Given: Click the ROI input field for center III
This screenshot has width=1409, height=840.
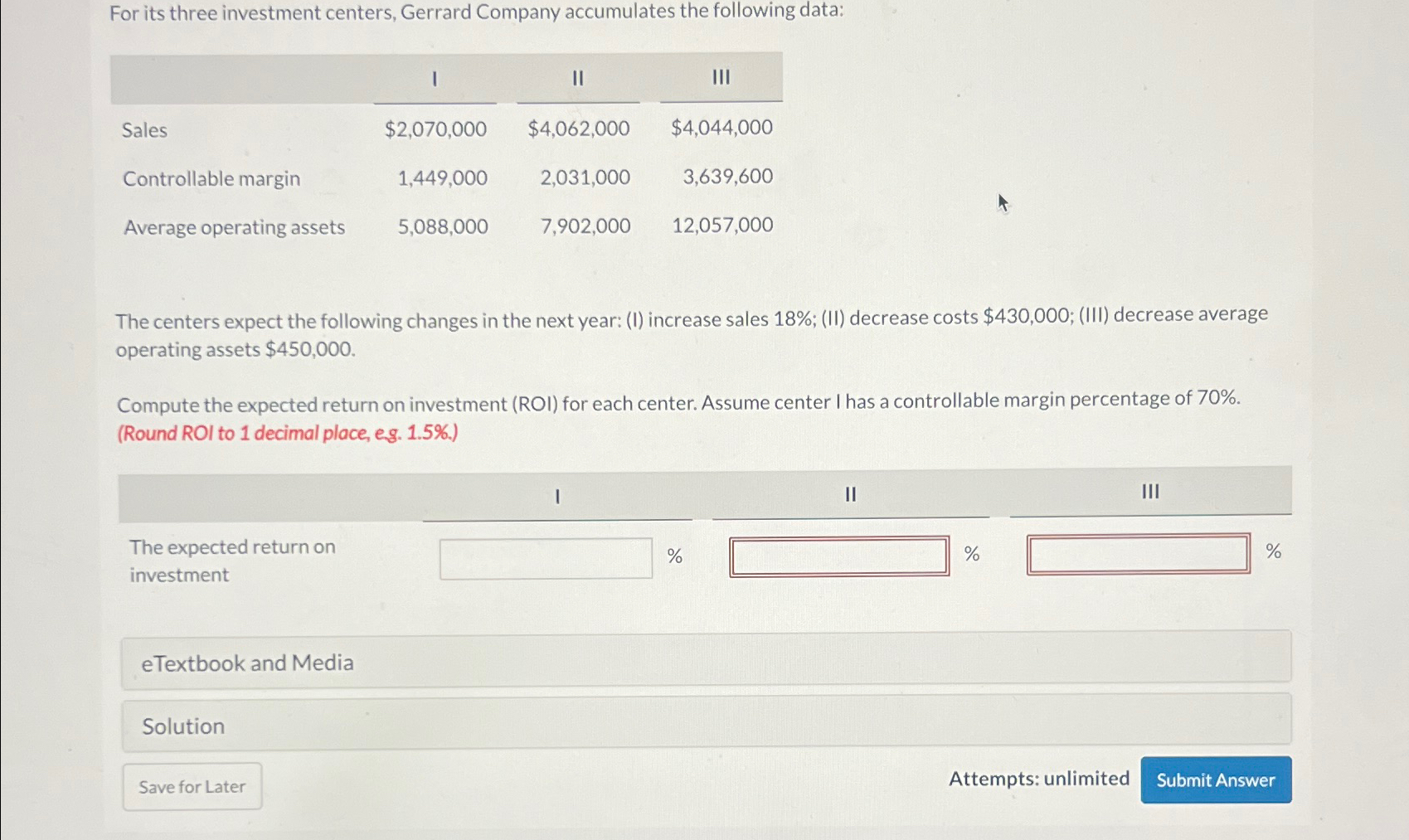Looking at the screenshot, I should point(1139,553).
